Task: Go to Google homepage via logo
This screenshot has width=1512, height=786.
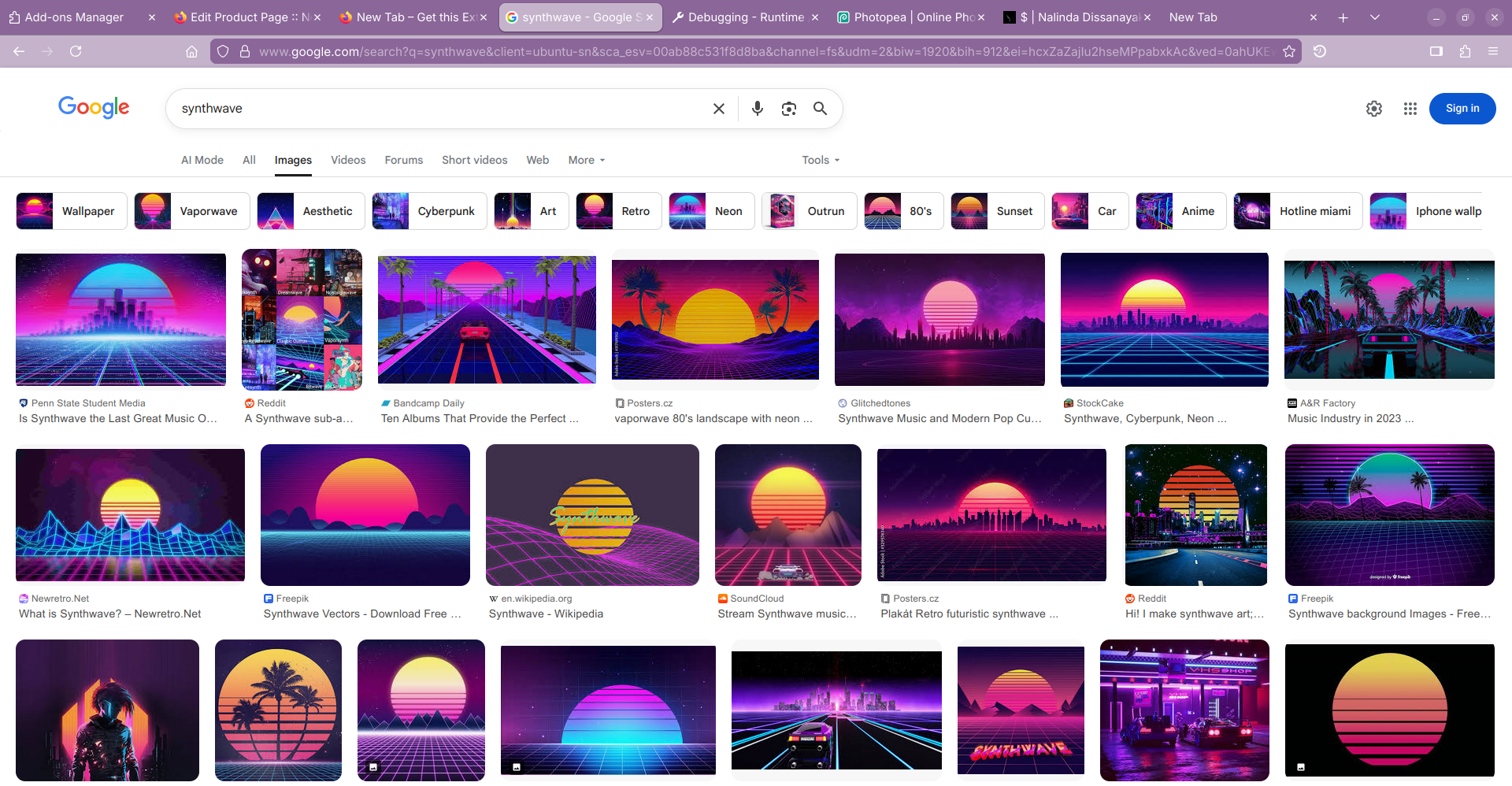Action: 94,107
